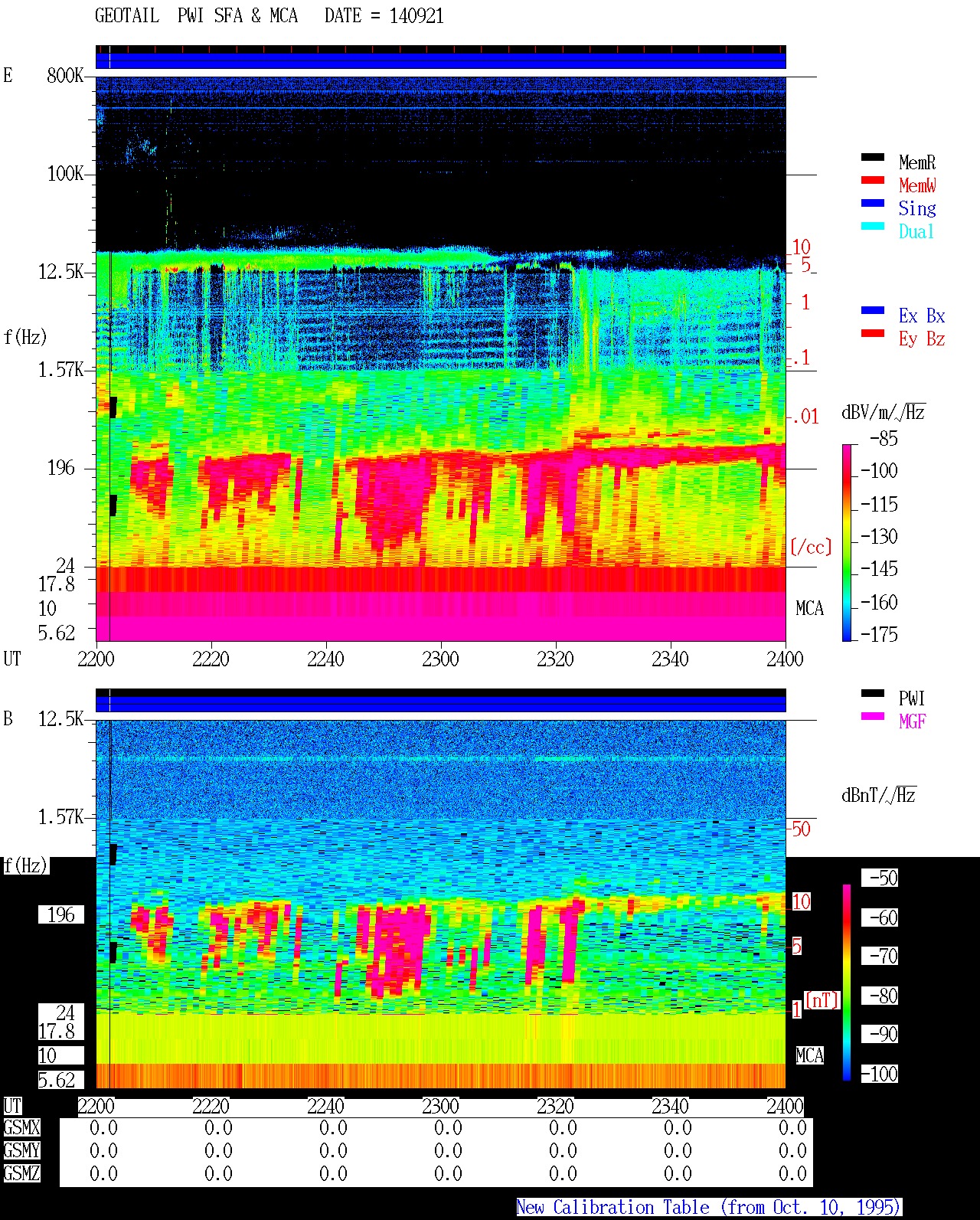Click the 800K frequency label on E panel
Viewport: 980px width, 1220px height.
point(65,75)
